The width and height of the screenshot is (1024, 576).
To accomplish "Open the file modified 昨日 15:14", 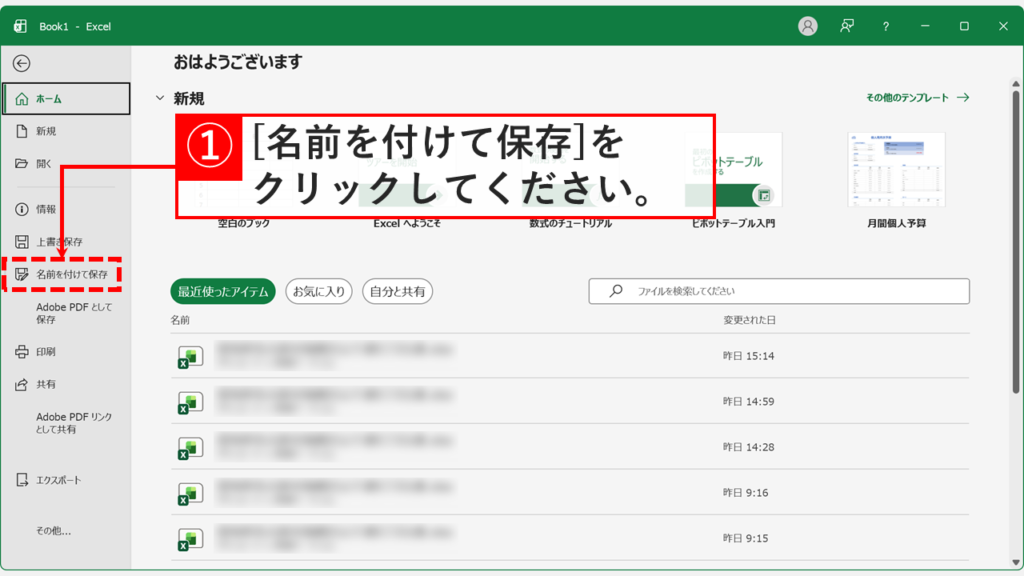I will 570,356.
